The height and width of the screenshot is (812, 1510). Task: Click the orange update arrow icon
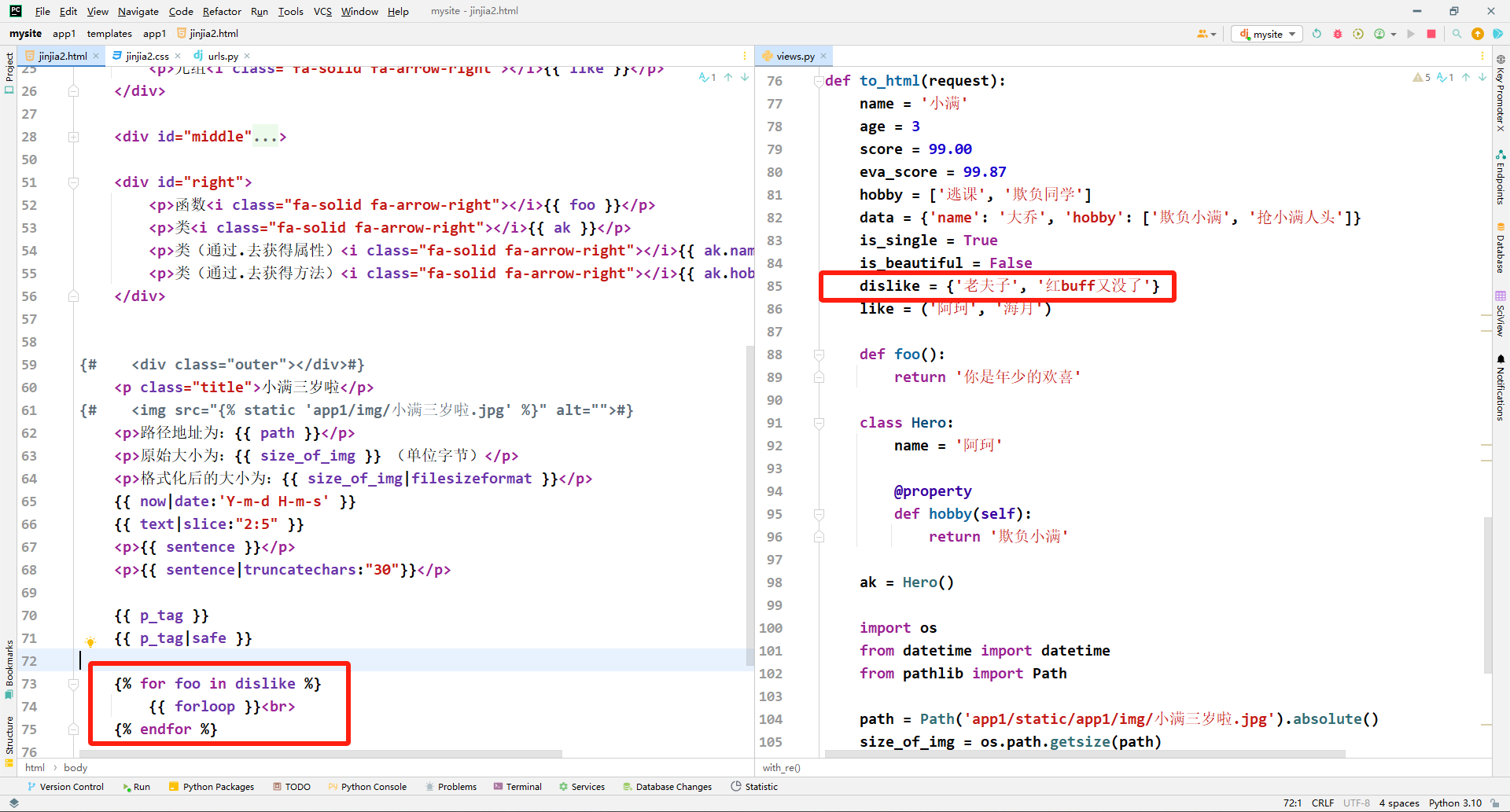[1478, 34]
